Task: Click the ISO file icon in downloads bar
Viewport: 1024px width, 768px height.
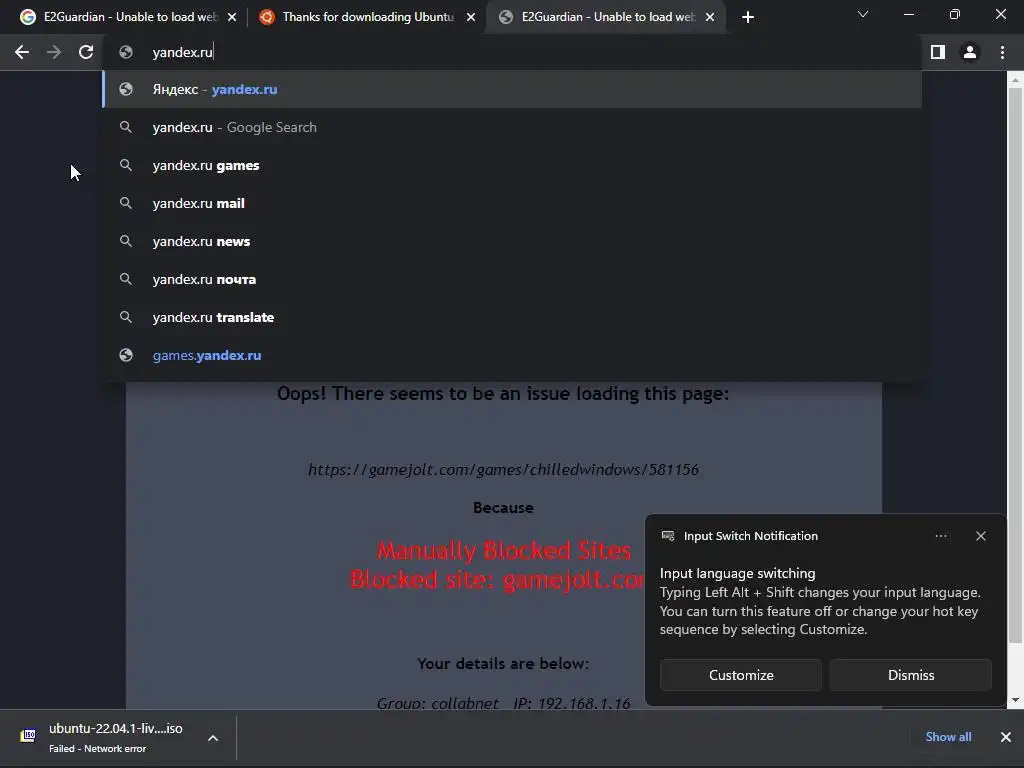Action: pos(28,736)
